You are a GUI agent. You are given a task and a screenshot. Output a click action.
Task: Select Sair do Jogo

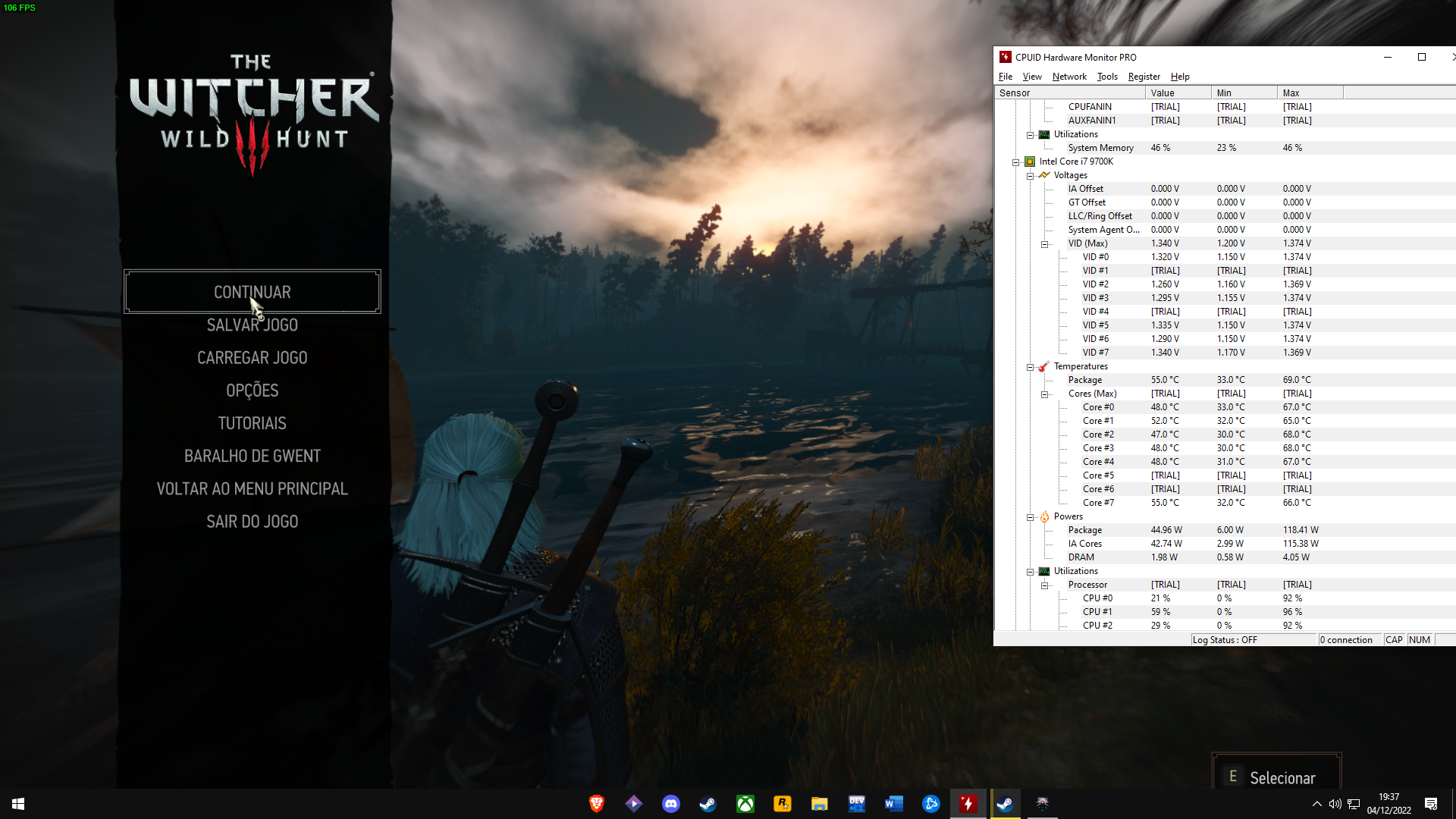pos(253,522)
